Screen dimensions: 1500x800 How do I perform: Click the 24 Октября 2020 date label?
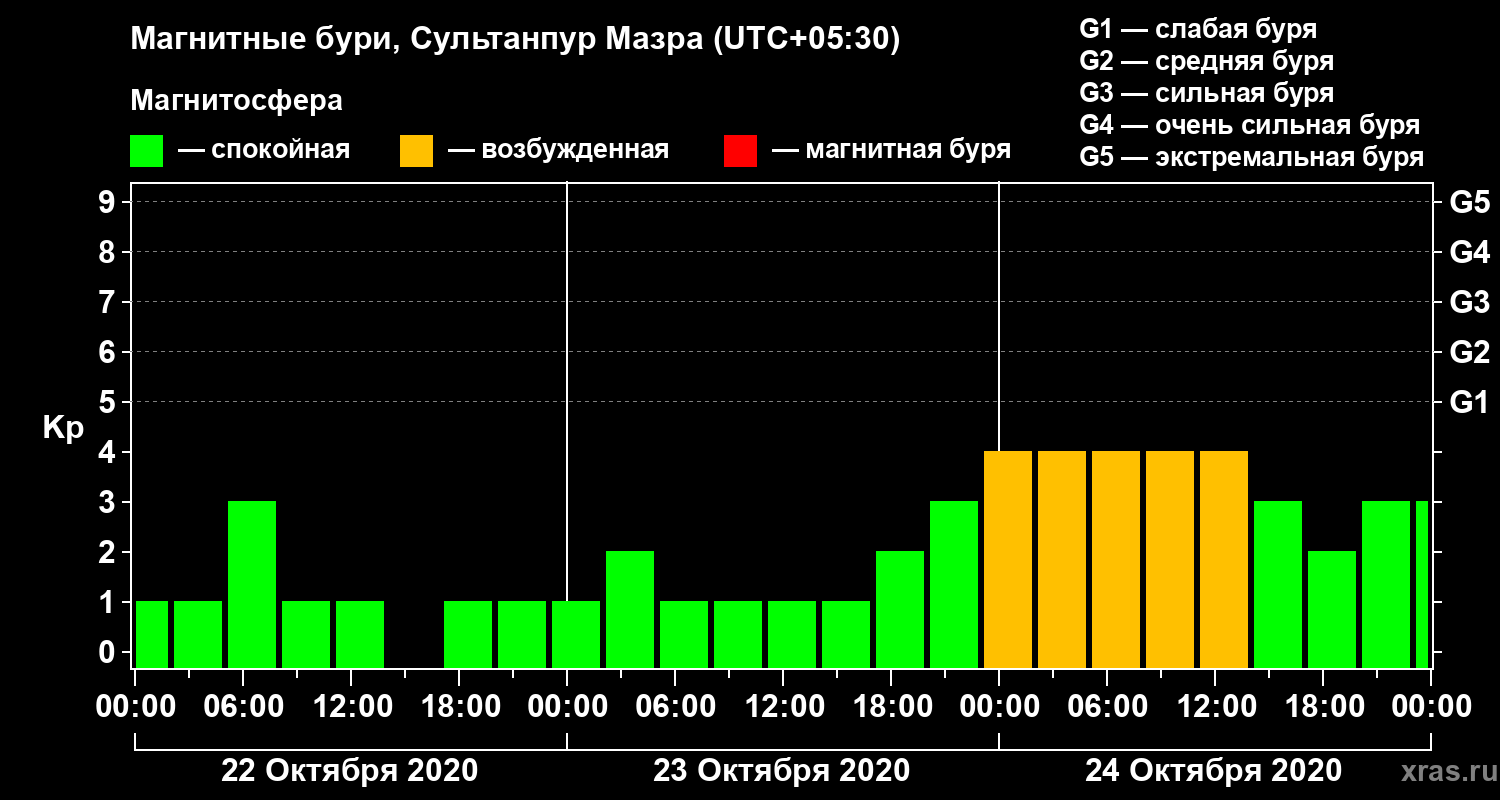[1213, 771]
